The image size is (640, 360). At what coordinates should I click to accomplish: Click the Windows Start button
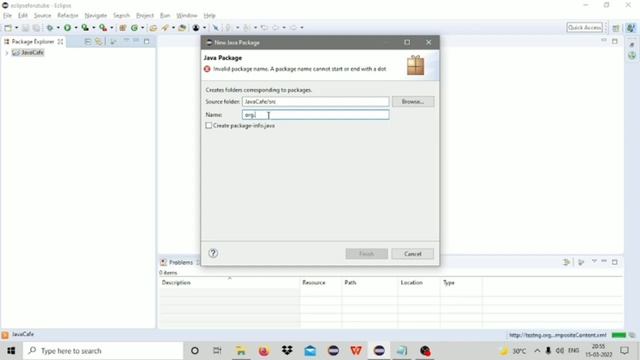[x=11, y=351]
